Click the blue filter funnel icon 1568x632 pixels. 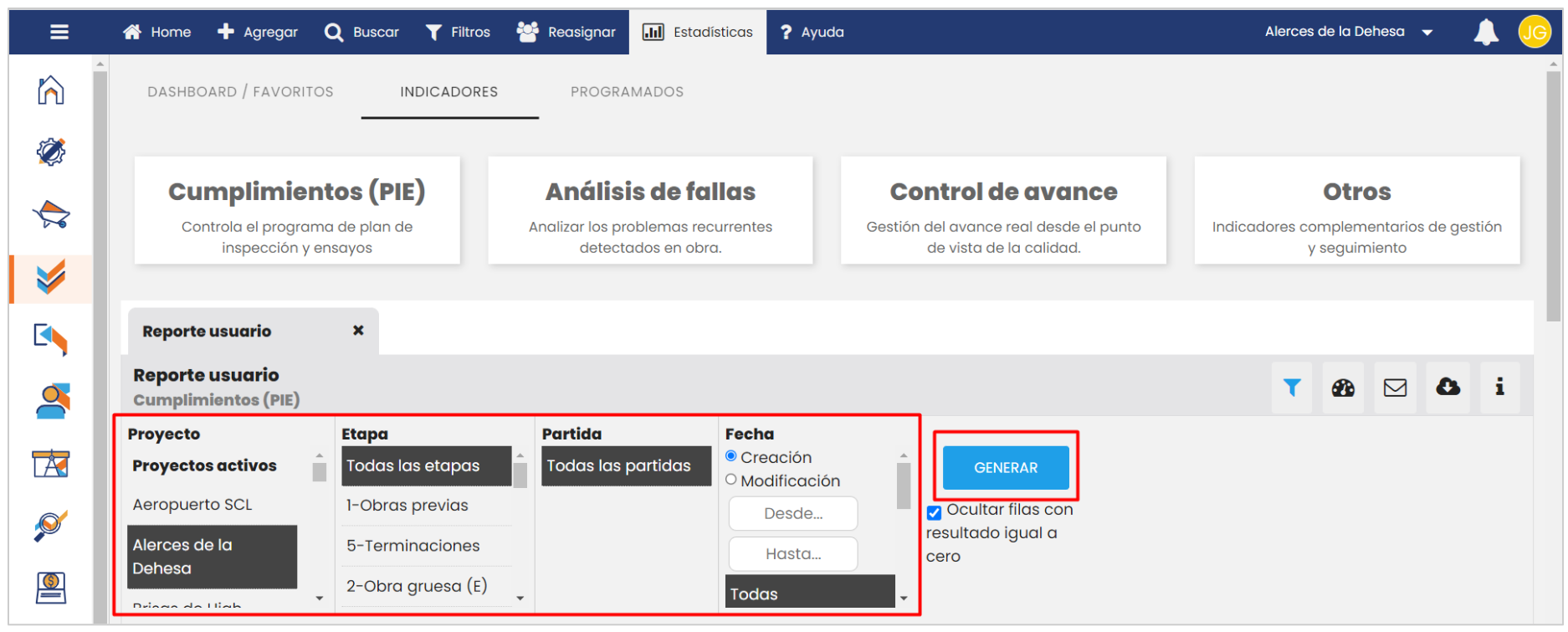click(x=1292, y=388)
